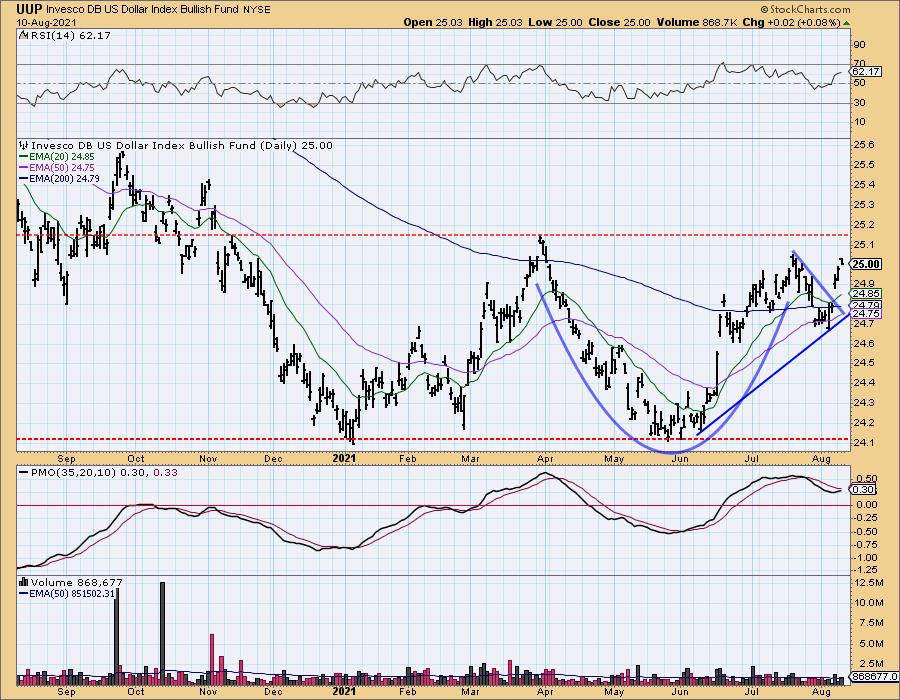
Task: Click the 25.2 price axis label
Action: click(x=863, y=224)
